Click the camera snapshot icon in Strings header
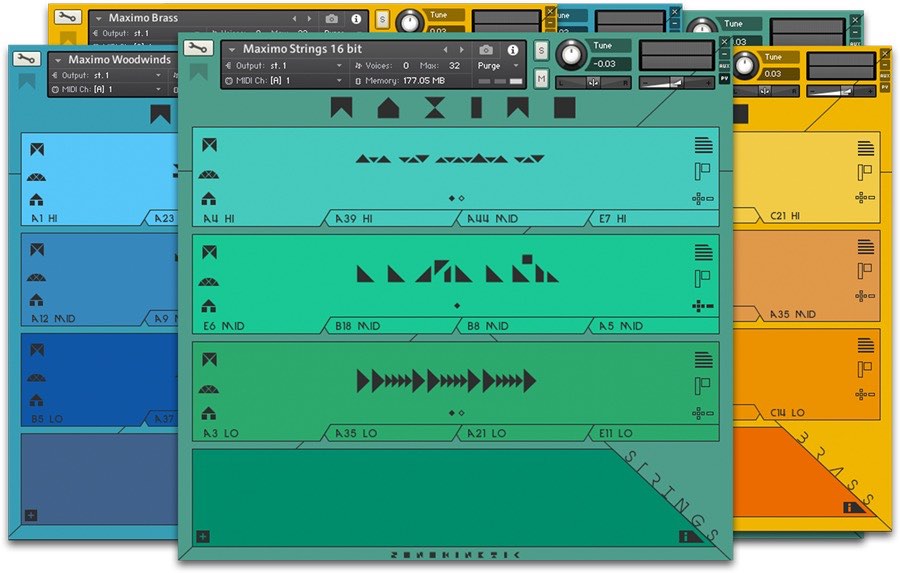The width and height of the screenshot is (900, 573). 486,49
